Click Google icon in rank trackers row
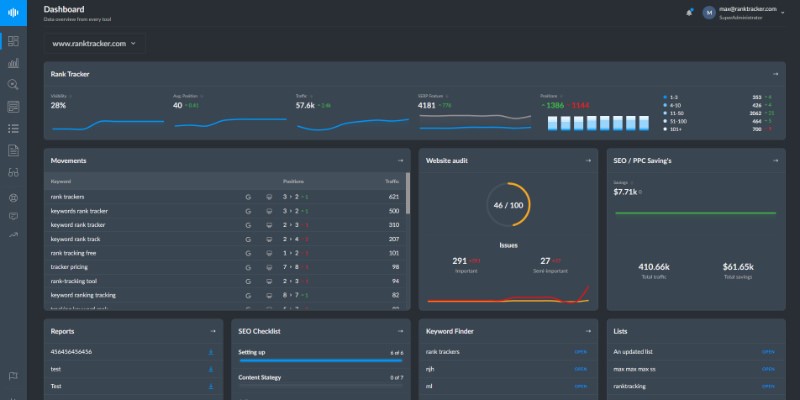Viewport: 800px width, 400px height. click(248, 197)
